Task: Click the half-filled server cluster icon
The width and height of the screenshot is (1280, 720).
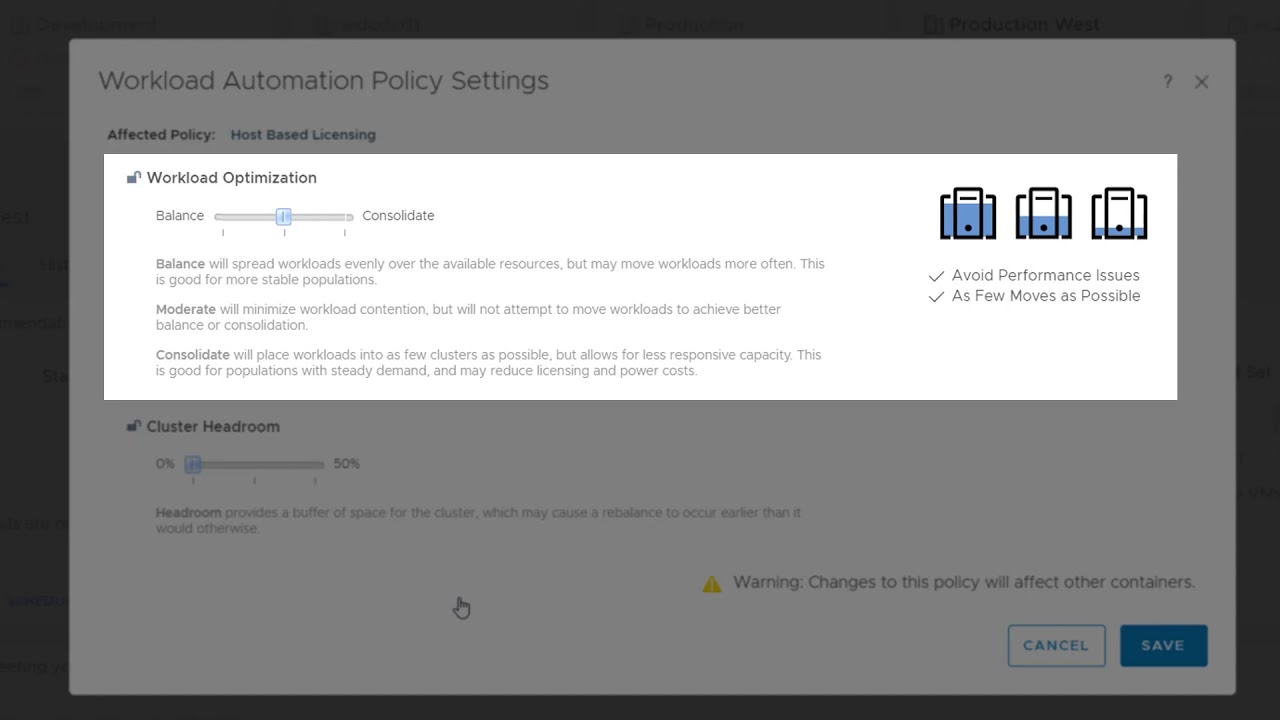Action: 1044,213
